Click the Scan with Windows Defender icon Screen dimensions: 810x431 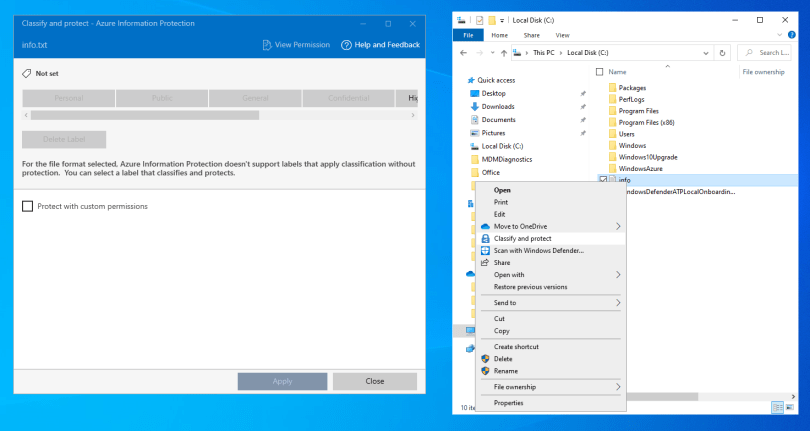click(485, 251)
